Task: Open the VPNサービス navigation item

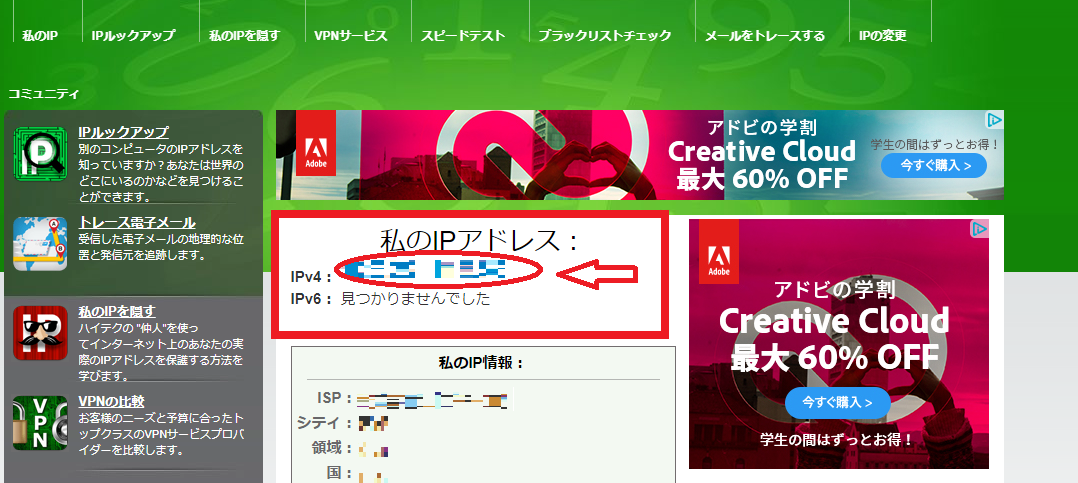Action: (x=350, y=35)
